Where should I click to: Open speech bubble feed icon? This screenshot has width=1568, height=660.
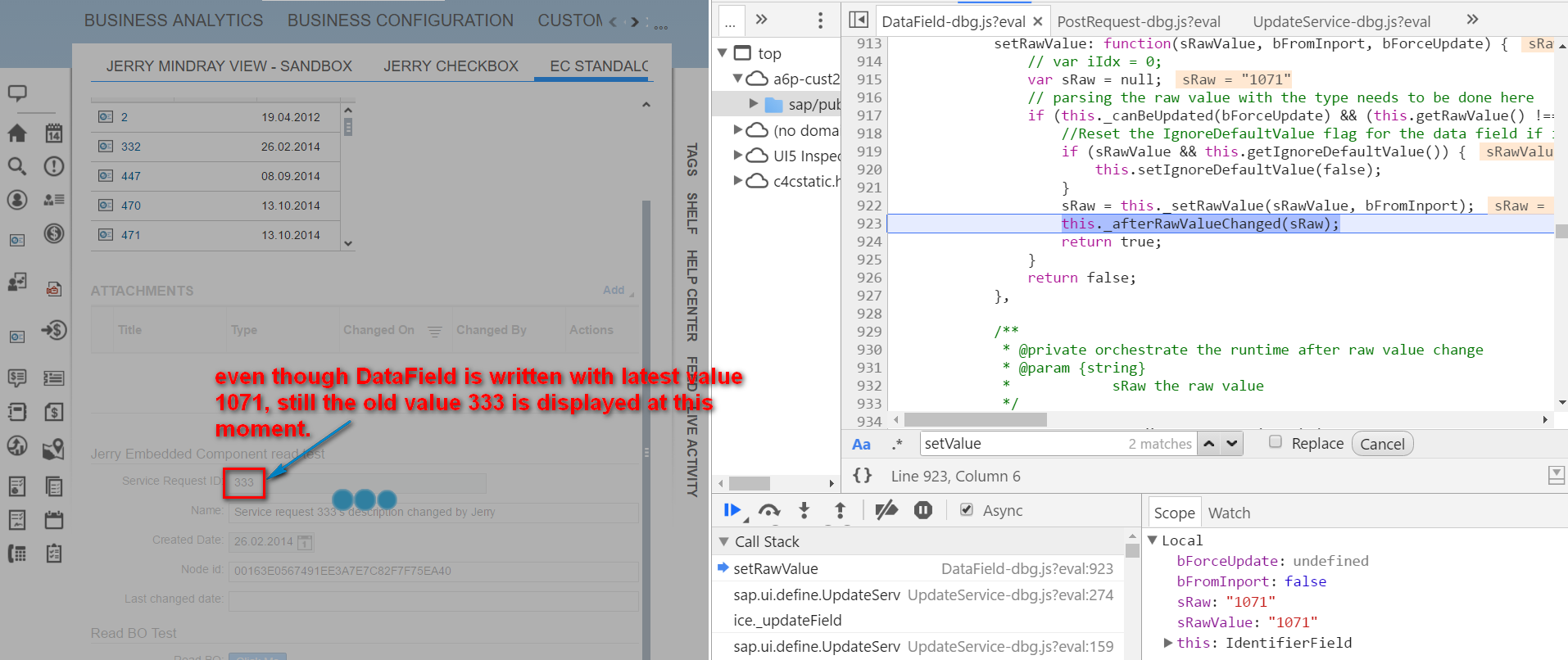click(x=17, y=93)
